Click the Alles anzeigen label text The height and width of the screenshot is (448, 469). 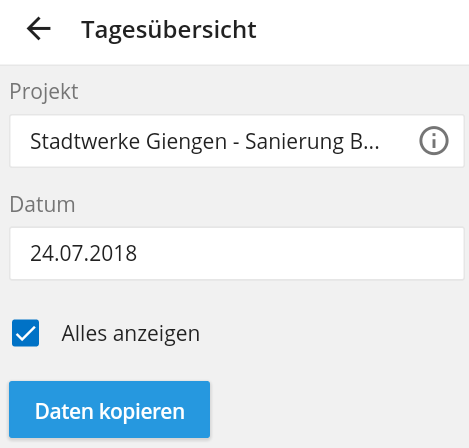[131, 333]
